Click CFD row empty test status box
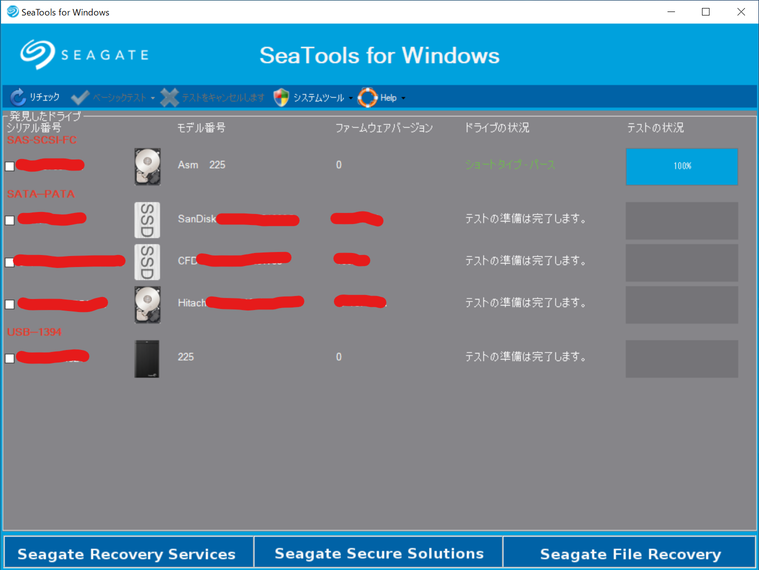 682,263
